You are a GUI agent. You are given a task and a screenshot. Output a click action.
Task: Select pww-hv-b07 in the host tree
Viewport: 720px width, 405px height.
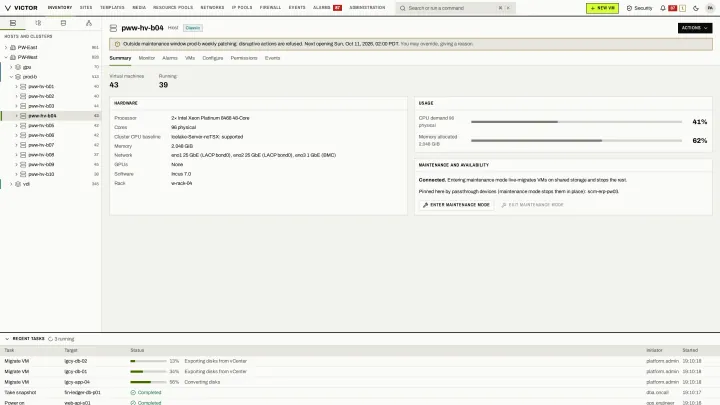(x=51, y=145)
